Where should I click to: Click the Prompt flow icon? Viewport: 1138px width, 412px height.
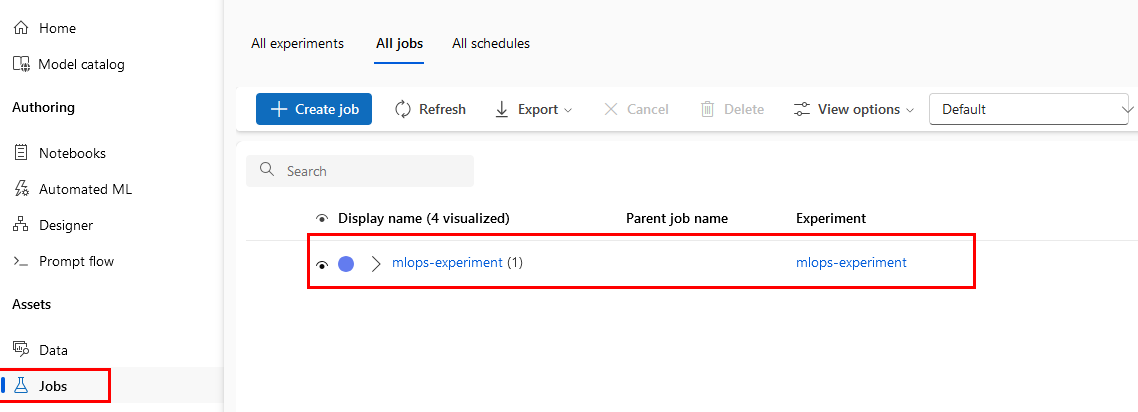[21, 261]
